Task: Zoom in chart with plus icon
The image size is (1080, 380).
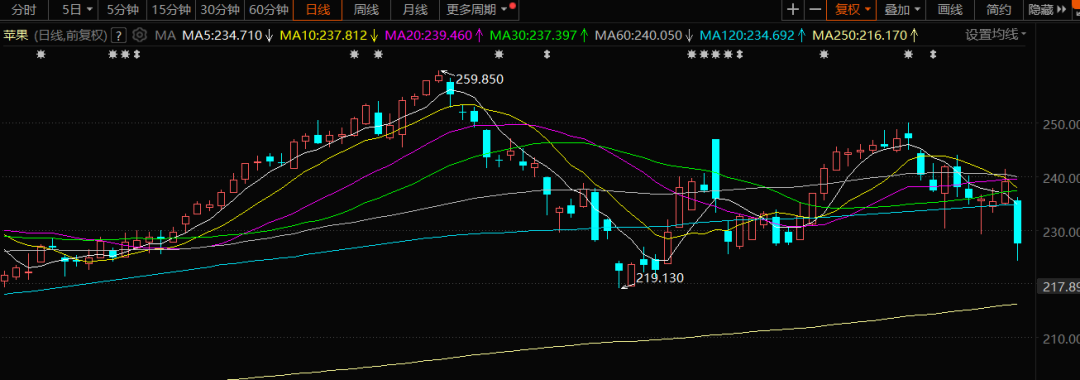Action: pos(793,10)
